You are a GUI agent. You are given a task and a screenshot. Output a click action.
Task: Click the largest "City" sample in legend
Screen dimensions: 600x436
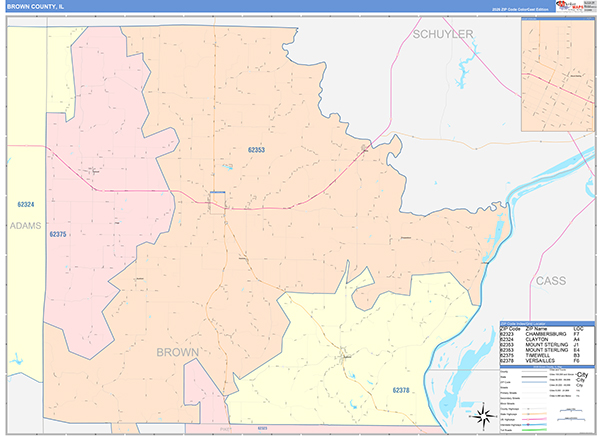pos(582,374)
